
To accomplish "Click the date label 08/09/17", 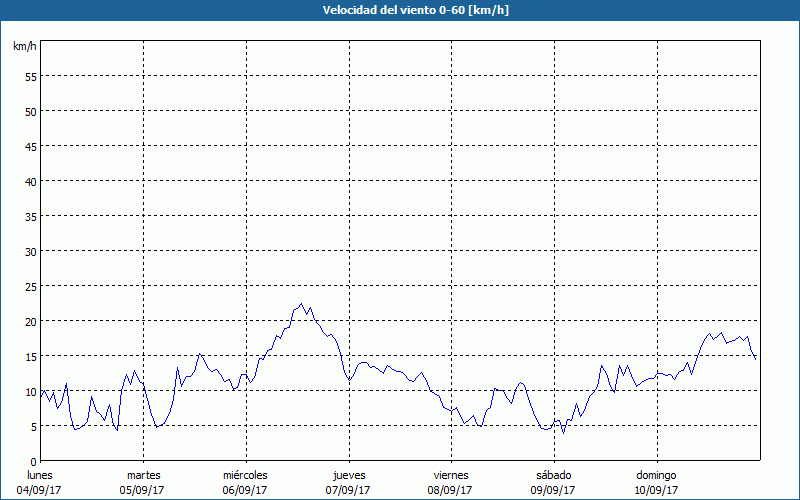I will 451,489.
